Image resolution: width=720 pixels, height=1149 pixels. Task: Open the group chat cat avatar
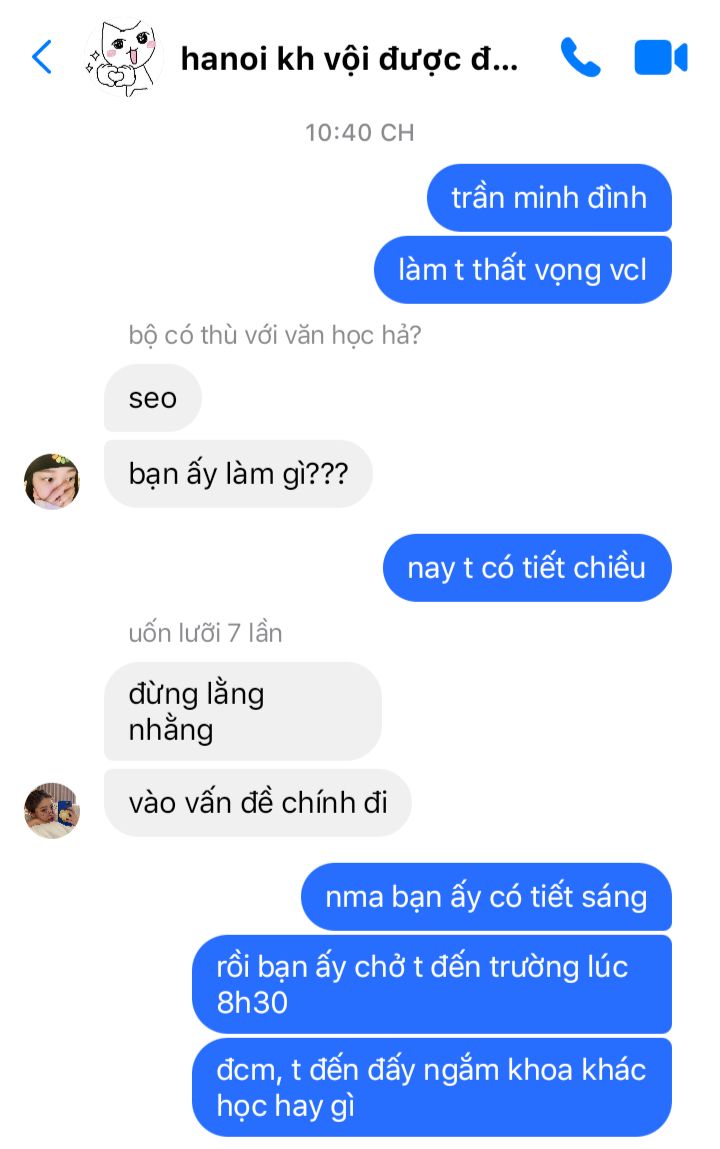click(123, 58)
